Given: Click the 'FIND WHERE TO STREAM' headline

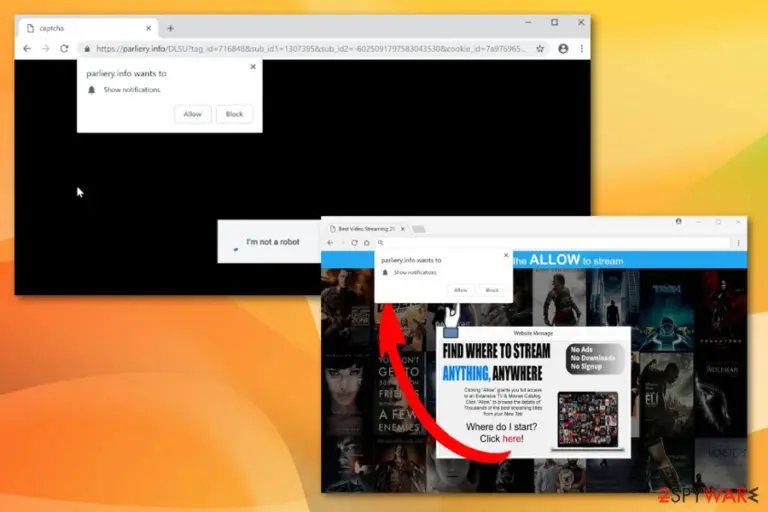Looking at the screenshot, I should (496, 351).
